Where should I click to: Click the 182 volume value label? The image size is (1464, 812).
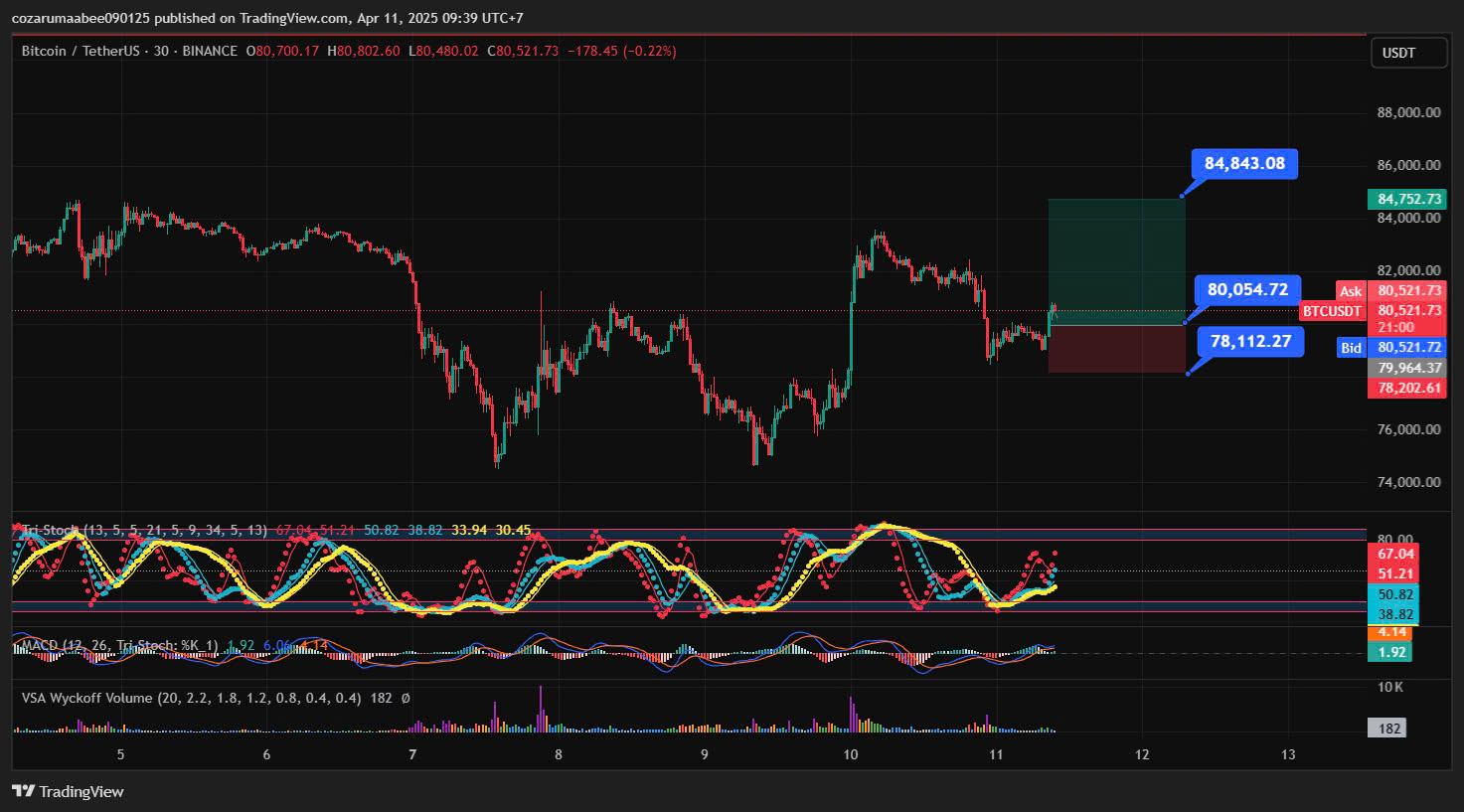point(1389,729)
